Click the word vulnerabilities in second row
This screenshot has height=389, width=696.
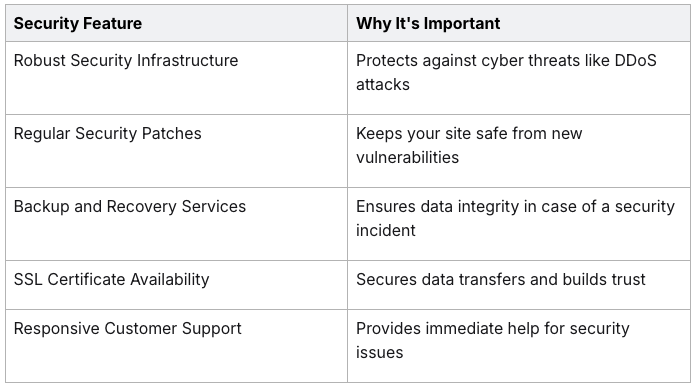coord(407,157)
